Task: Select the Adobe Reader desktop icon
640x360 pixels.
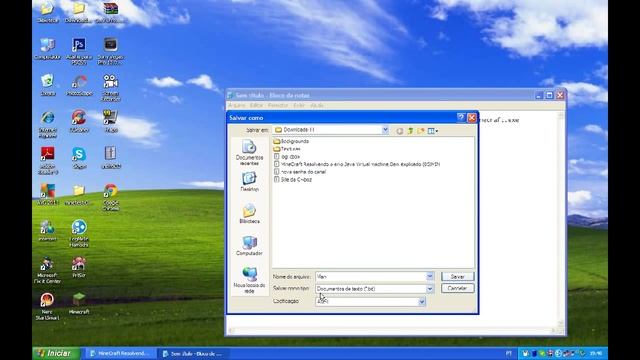Action: pyautogui.click(x=47, y=160)
